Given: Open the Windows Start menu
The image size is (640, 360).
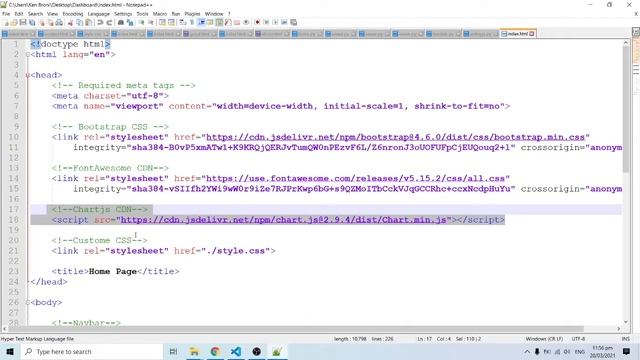Looking at the screenshot, I should 10,351.
